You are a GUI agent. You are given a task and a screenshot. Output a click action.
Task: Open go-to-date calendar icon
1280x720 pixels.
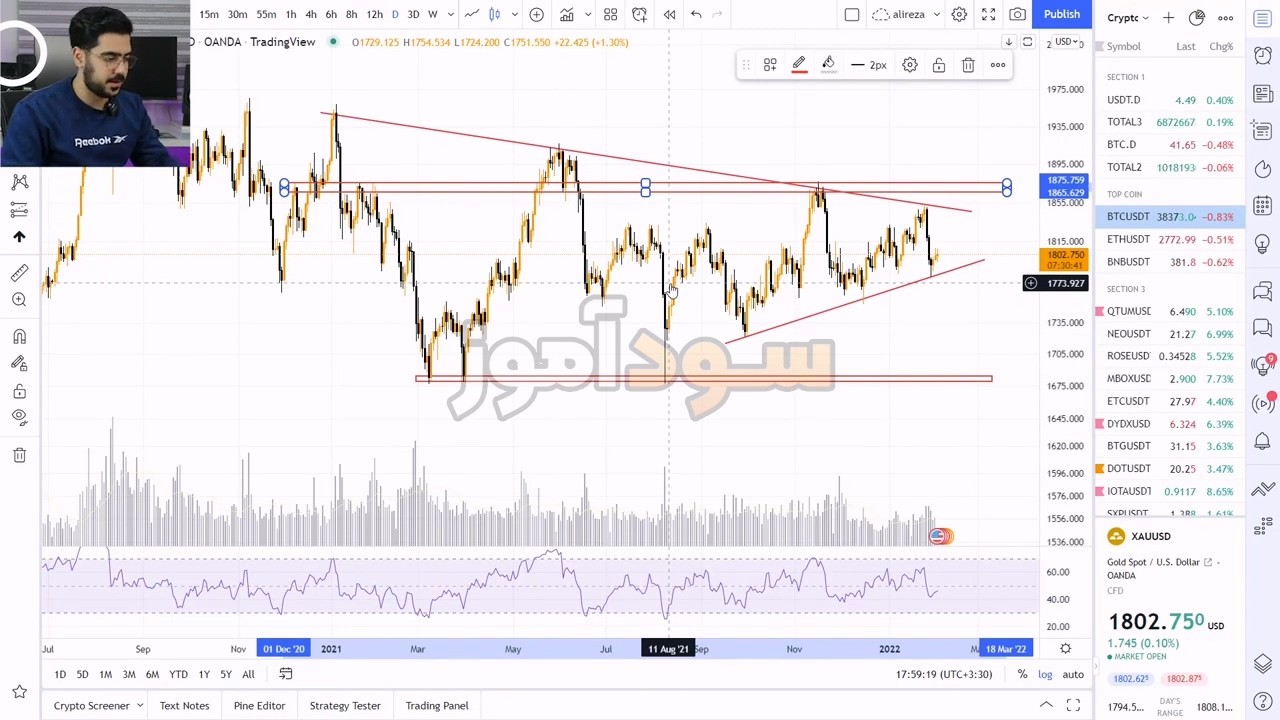[286, 675]
